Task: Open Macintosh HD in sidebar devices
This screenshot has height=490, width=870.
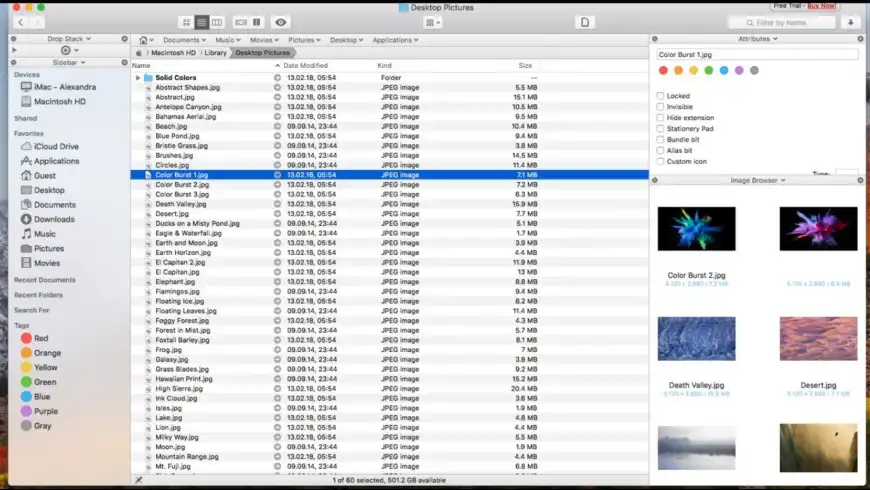Action: point(53,102)
